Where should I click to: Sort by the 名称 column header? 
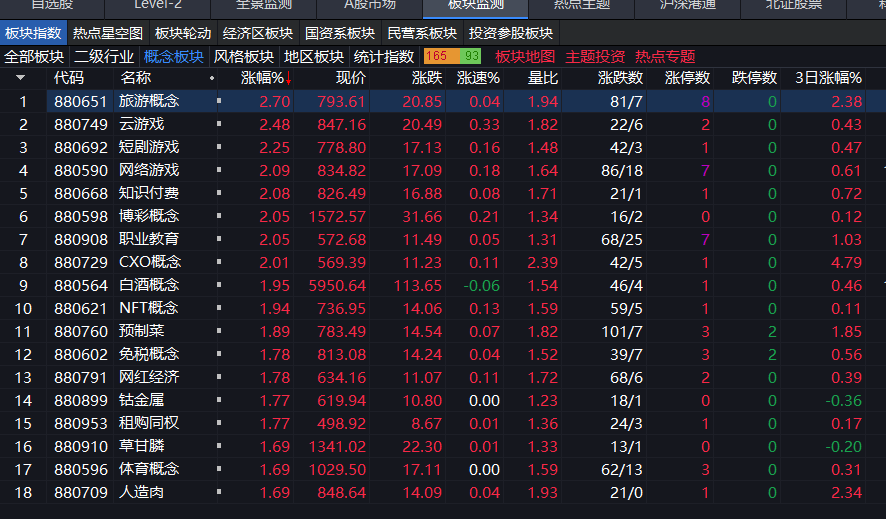click(x=136, y=78)
